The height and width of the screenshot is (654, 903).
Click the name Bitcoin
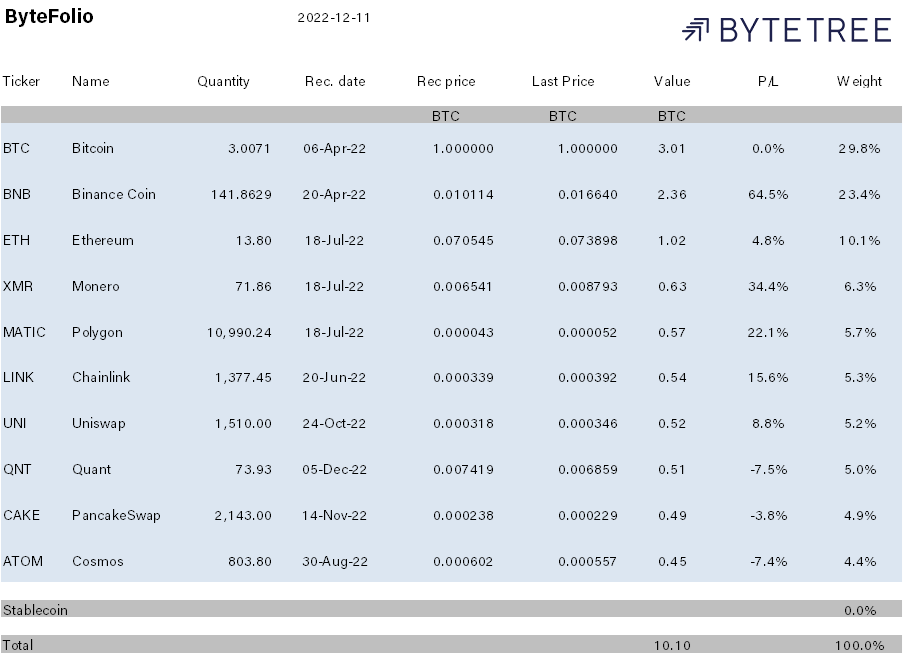point(93,148)
